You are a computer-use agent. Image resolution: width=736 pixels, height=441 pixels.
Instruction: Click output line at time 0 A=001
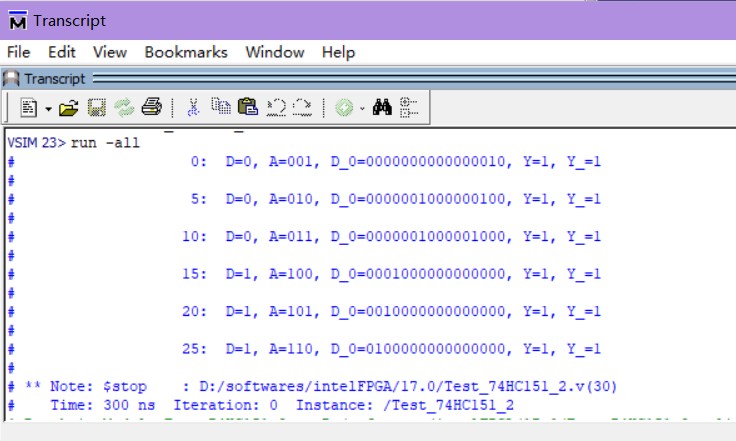click(x=396, y=162)
